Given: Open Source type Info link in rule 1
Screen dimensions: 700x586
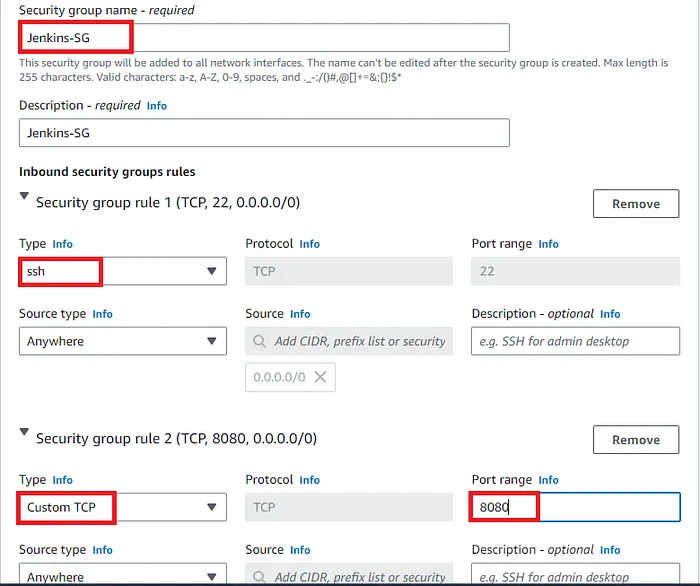Looking at the screenshot, I should coord(102,314).
